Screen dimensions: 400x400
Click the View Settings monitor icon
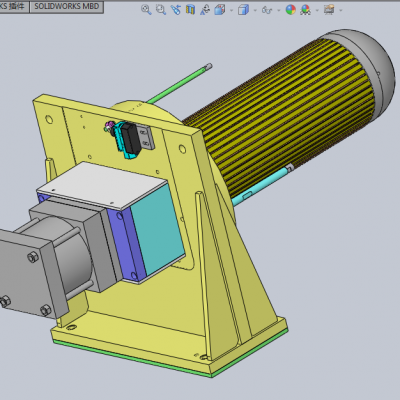pos(329,10)
